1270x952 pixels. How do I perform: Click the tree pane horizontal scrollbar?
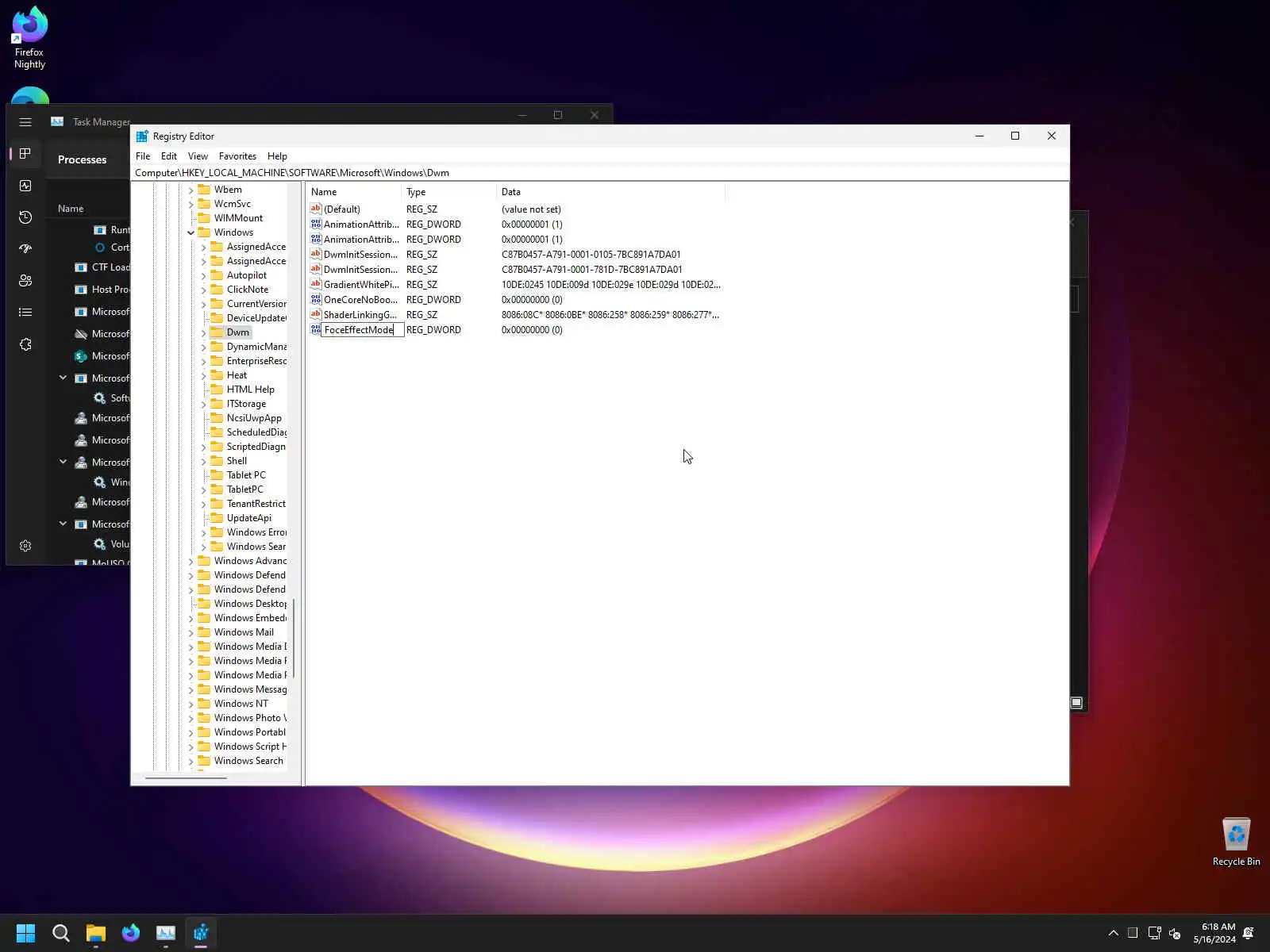point(187,778)
